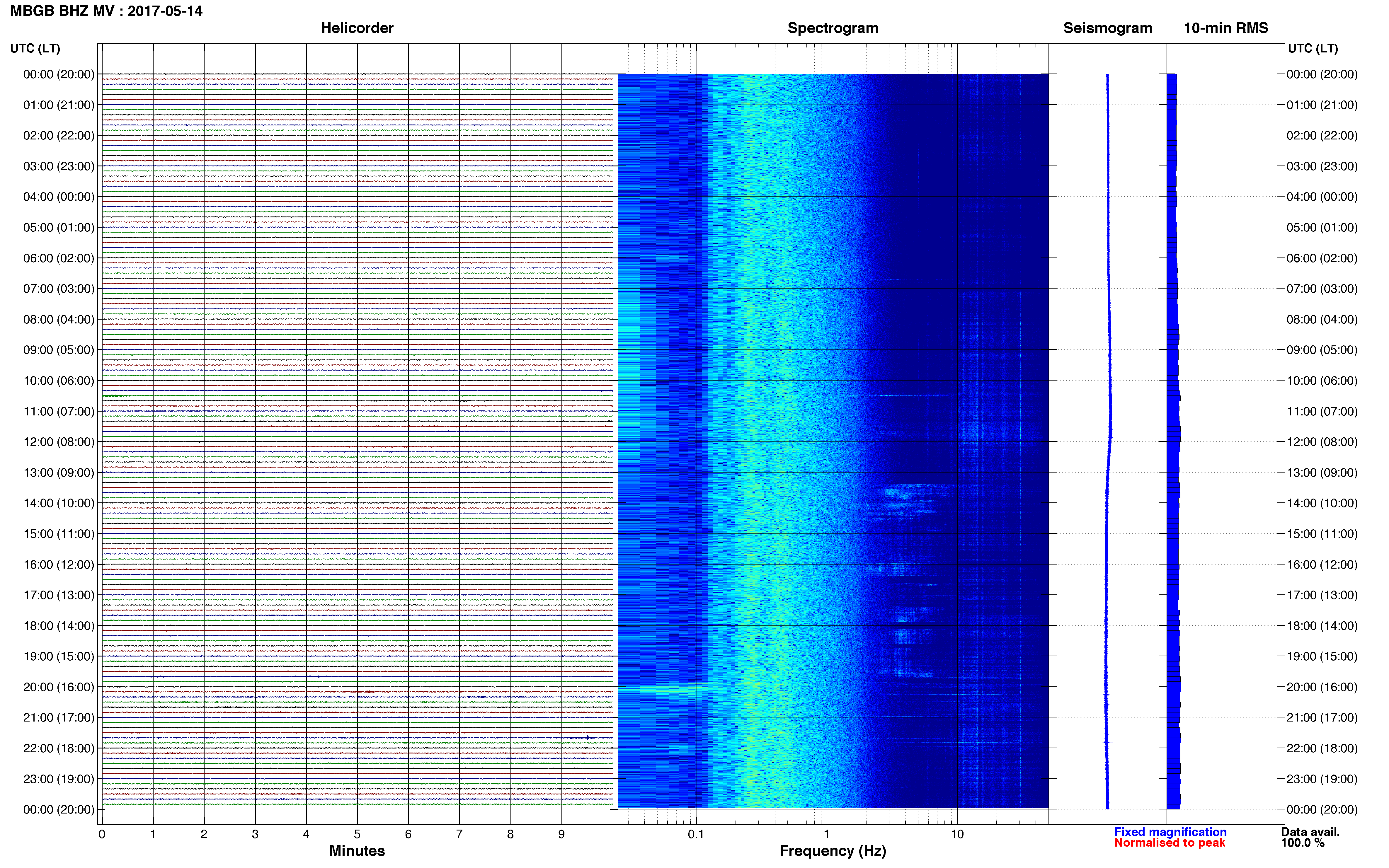Click left time label '11:00 (07:00)'
The height and width of the screenshot is (868, 1389).
click(x=59, y=412)
